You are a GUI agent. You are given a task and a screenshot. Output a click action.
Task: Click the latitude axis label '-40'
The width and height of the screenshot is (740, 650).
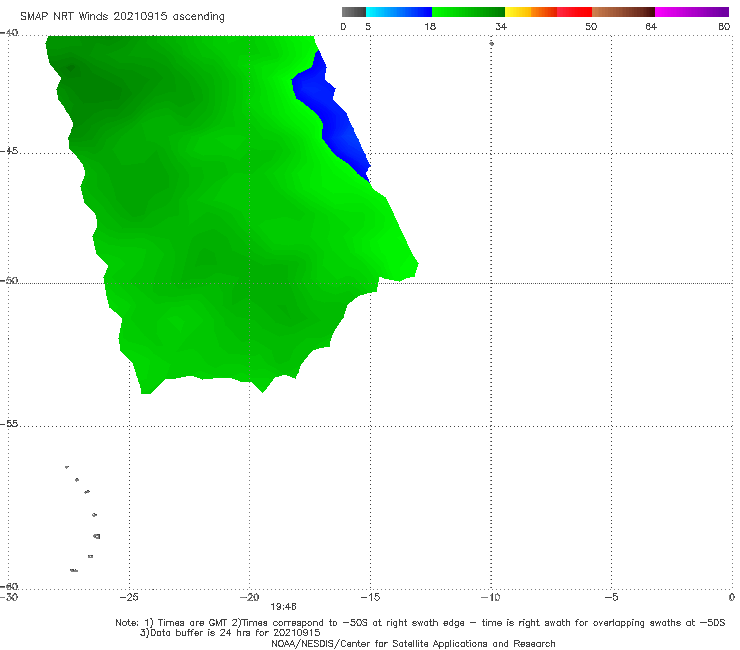click(9, 33)
